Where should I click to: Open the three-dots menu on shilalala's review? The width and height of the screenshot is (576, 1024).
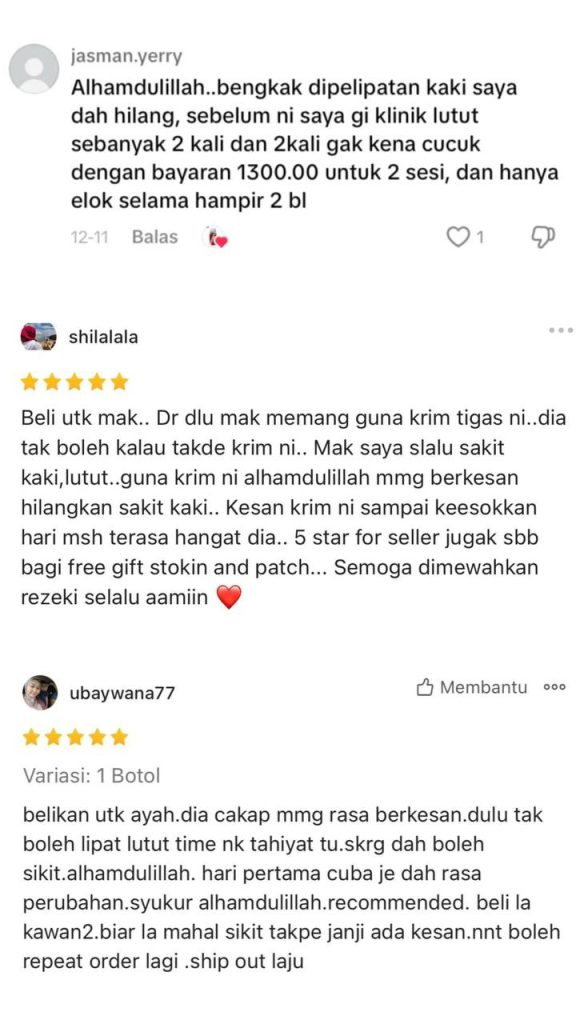560,330
